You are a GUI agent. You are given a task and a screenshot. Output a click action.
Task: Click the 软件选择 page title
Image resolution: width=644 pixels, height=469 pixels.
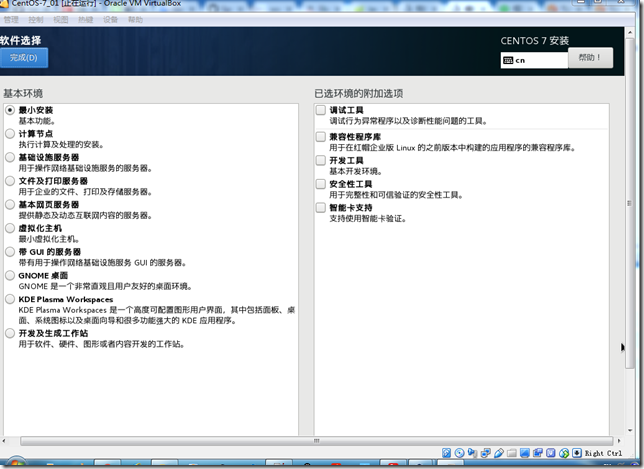pos(21,40)
